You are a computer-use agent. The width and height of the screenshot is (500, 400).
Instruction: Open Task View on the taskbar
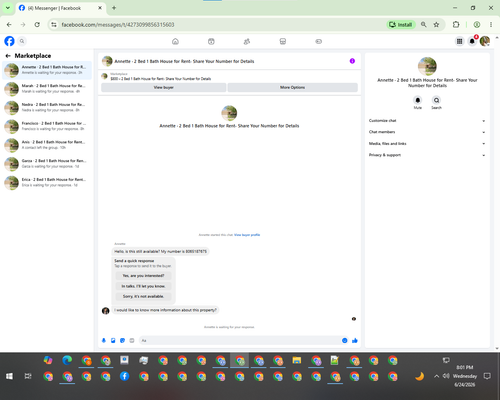pyautogui.click(x=28, y=376)
